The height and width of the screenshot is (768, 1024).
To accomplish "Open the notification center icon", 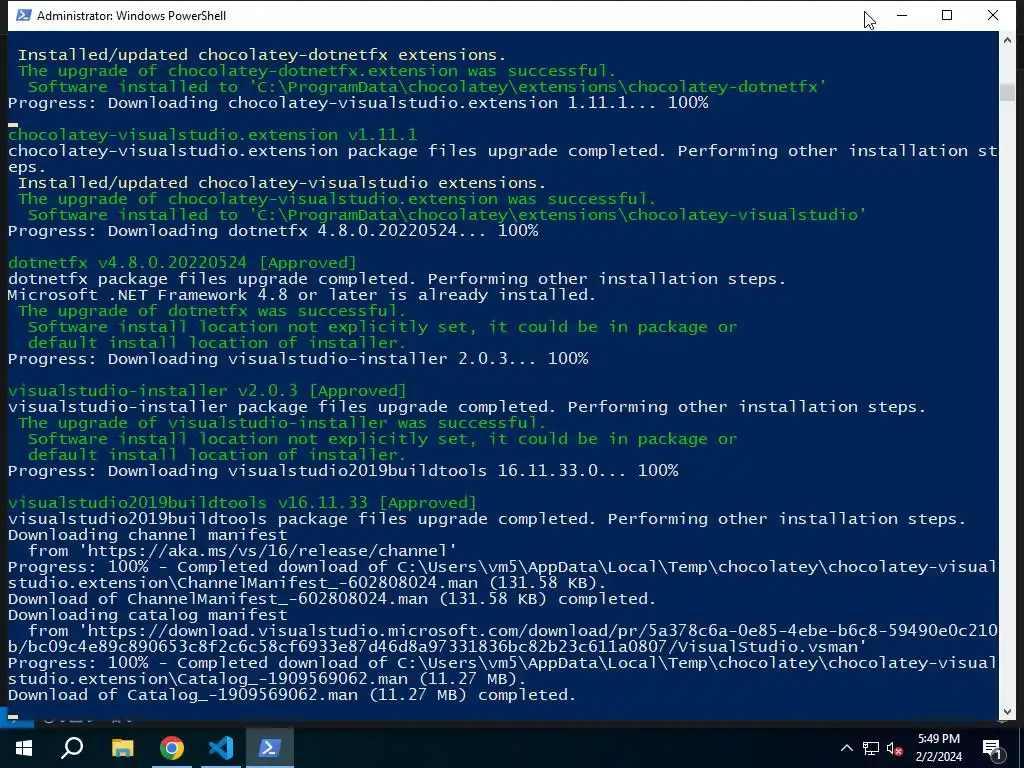I will point(992,748).
